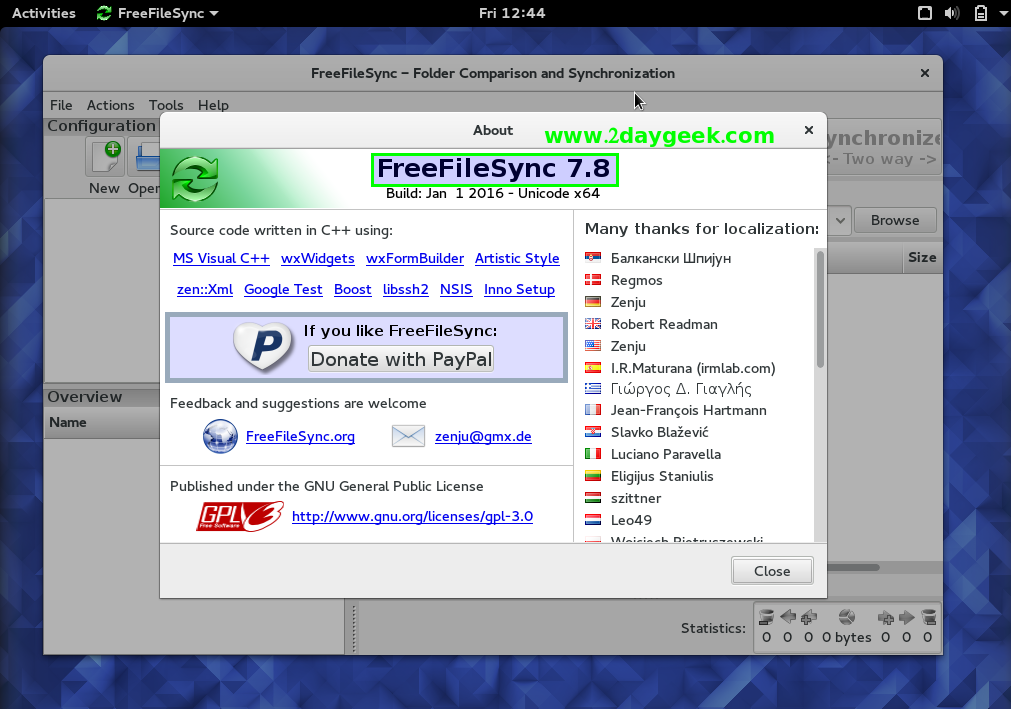Open the FreeFileSync app menu in top bar
The height and width of the screenshot is (709, 1011).
click(x=157, y=13)
